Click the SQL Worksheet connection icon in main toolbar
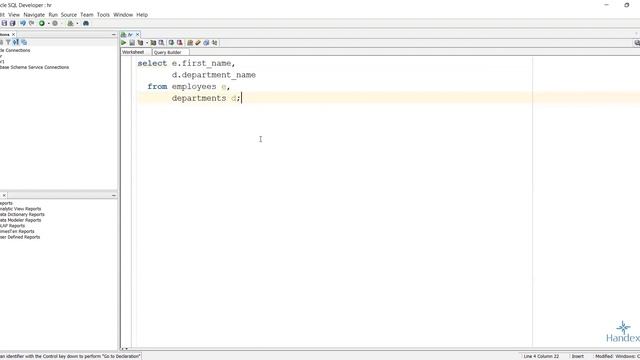This screenshot has height=360, width=640. pos(70,23)
